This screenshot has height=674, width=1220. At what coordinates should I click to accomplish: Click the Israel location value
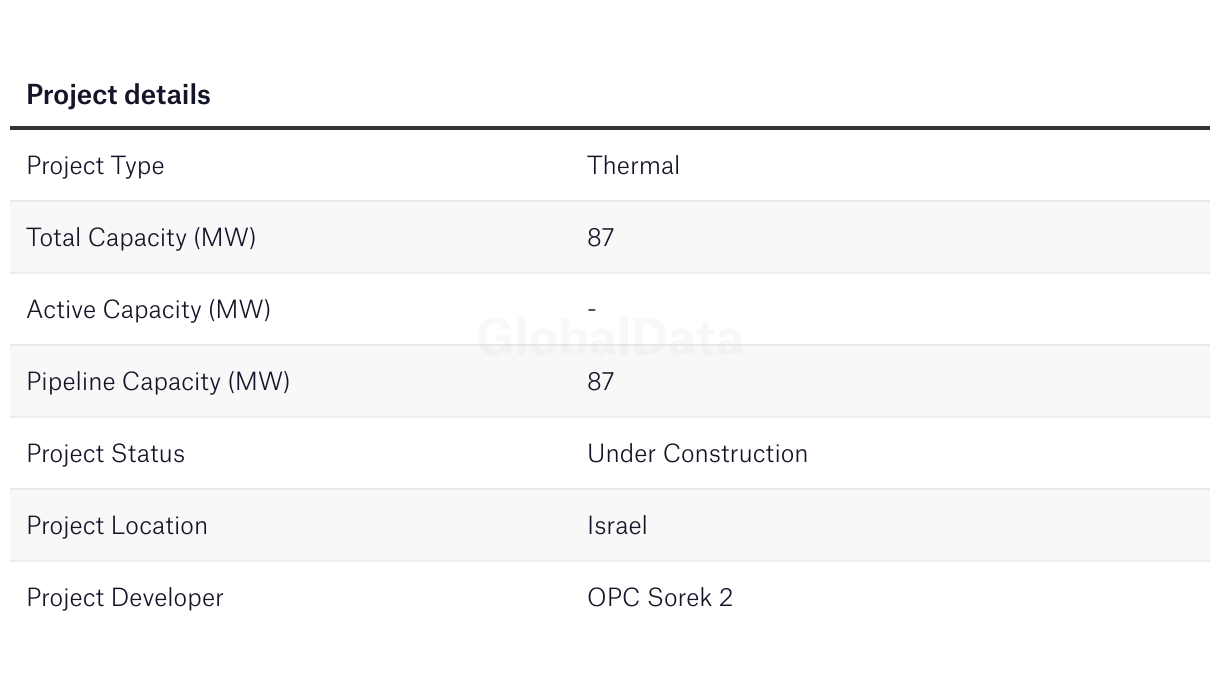tap(617, 526)
